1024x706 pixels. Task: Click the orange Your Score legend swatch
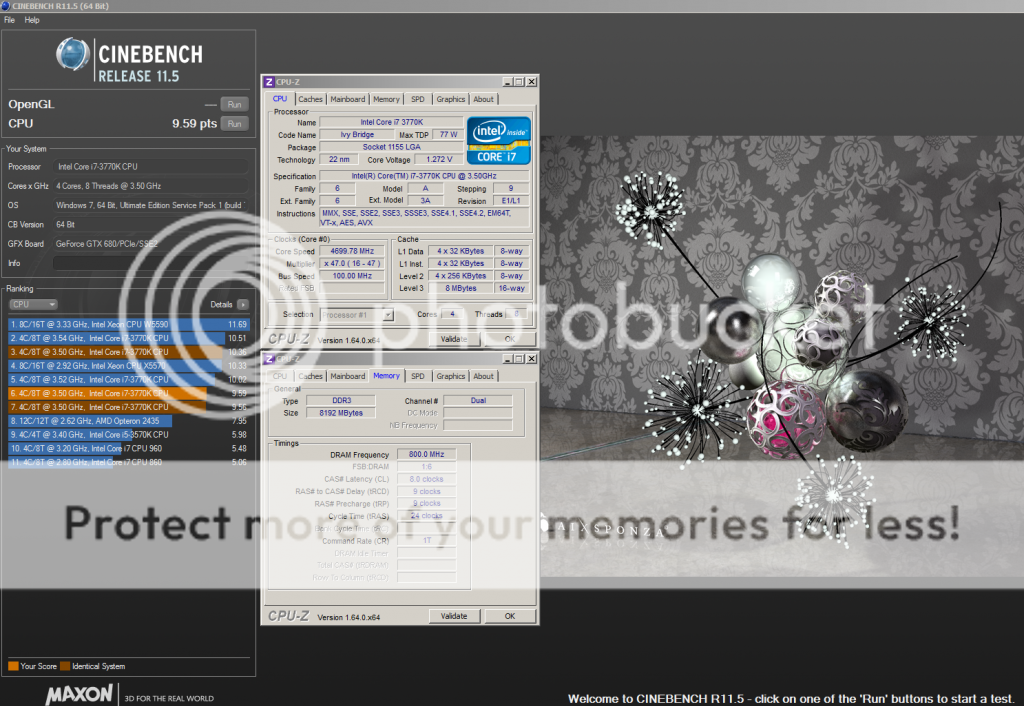point(12,666)
